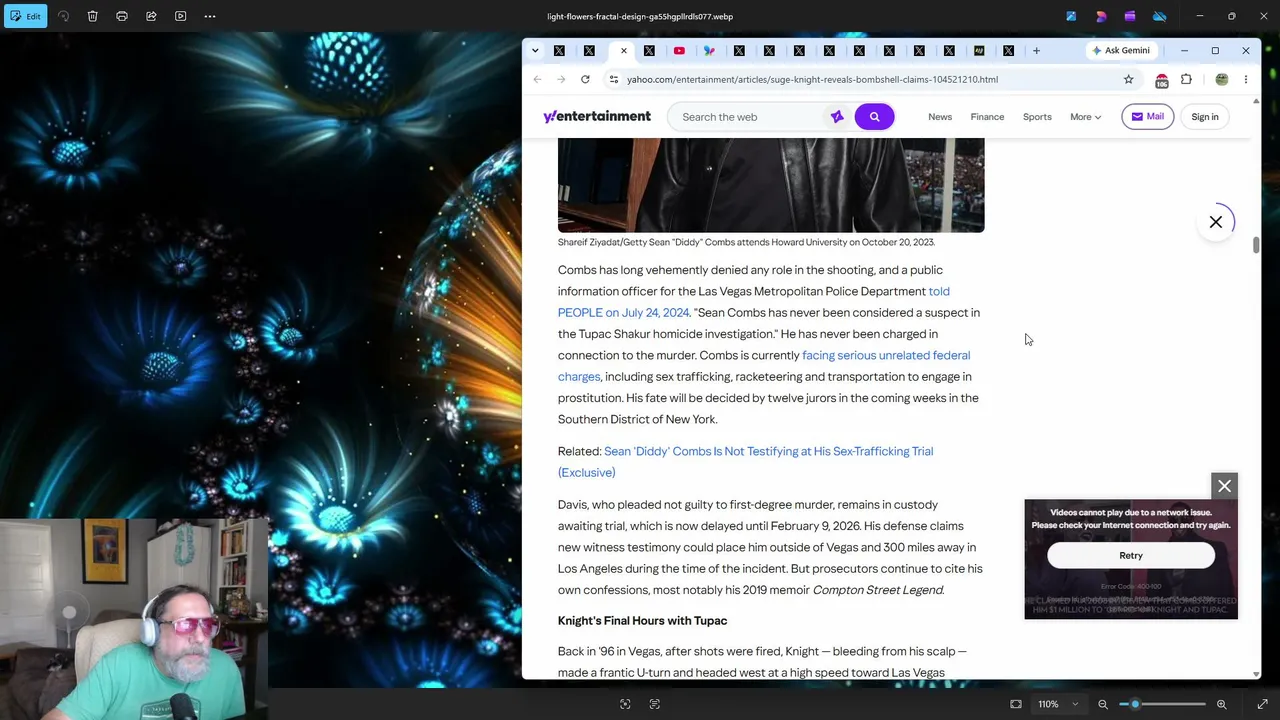Open the Finance menu item

[987, 117]
